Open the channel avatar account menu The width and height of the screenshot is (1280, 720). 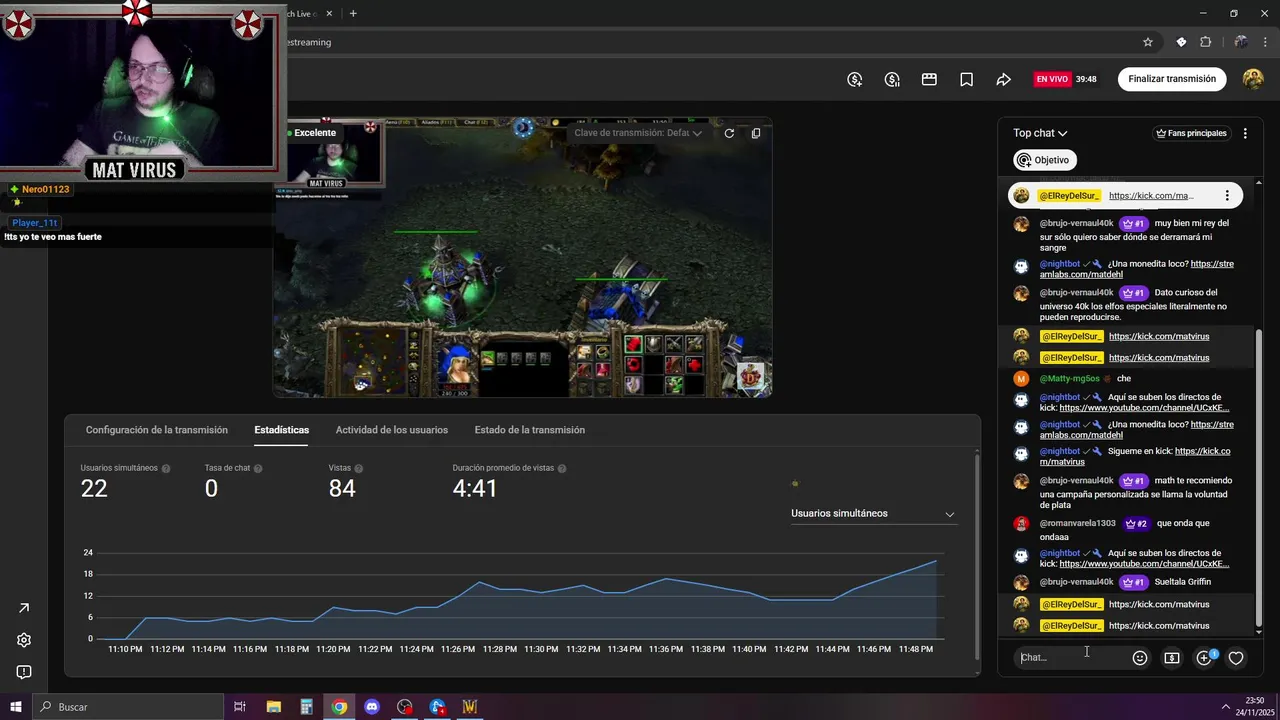point(1253,79)
